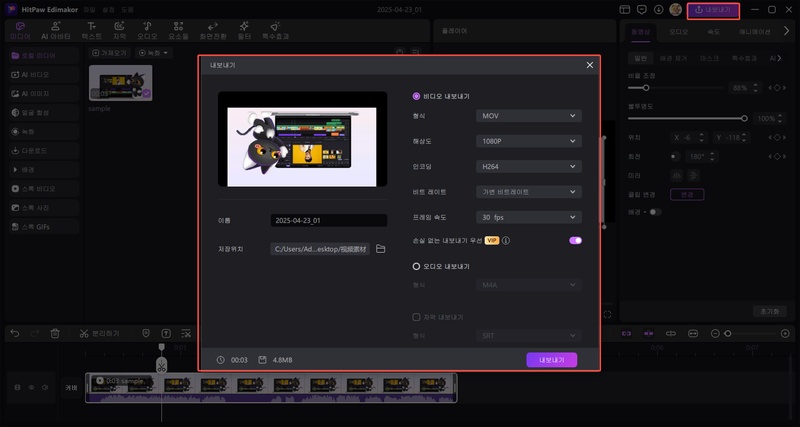Click the 내보내기 export button in title bar
800x427 pixels.
[x=713, y=10]
